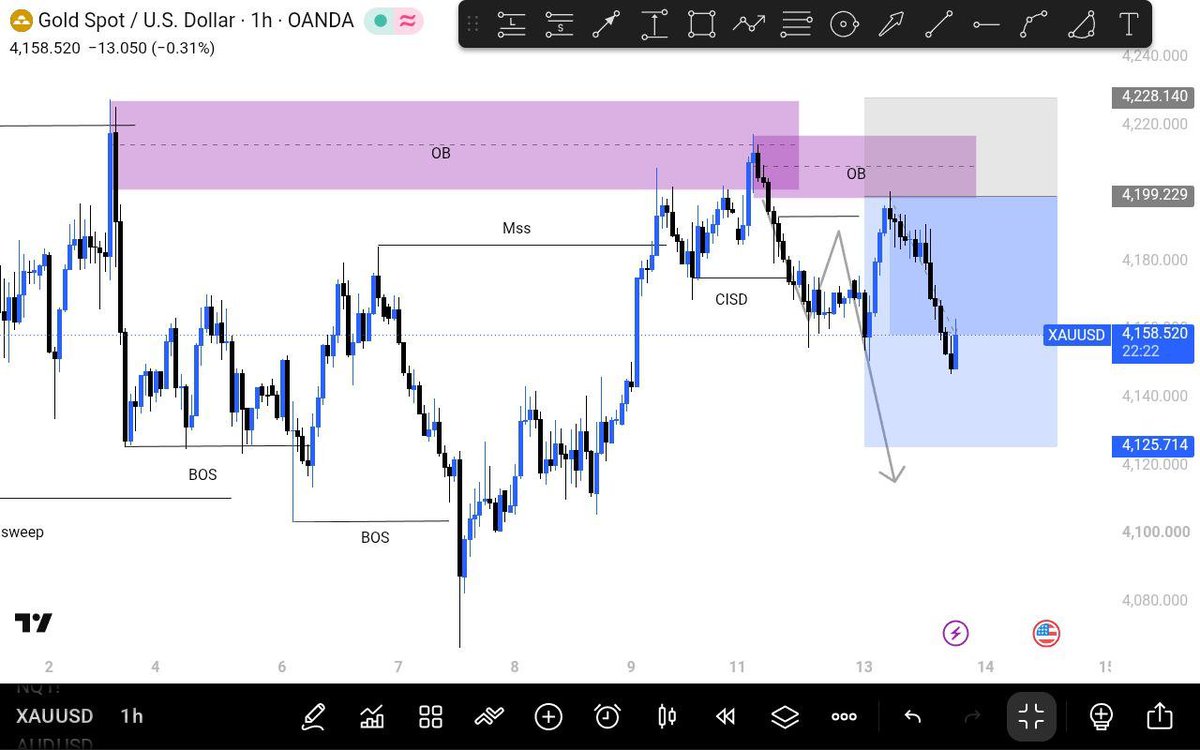This screenshot has height=750, width=1200.
Task: Open the four-squares templates menu
Action: (x=431, y=716)
